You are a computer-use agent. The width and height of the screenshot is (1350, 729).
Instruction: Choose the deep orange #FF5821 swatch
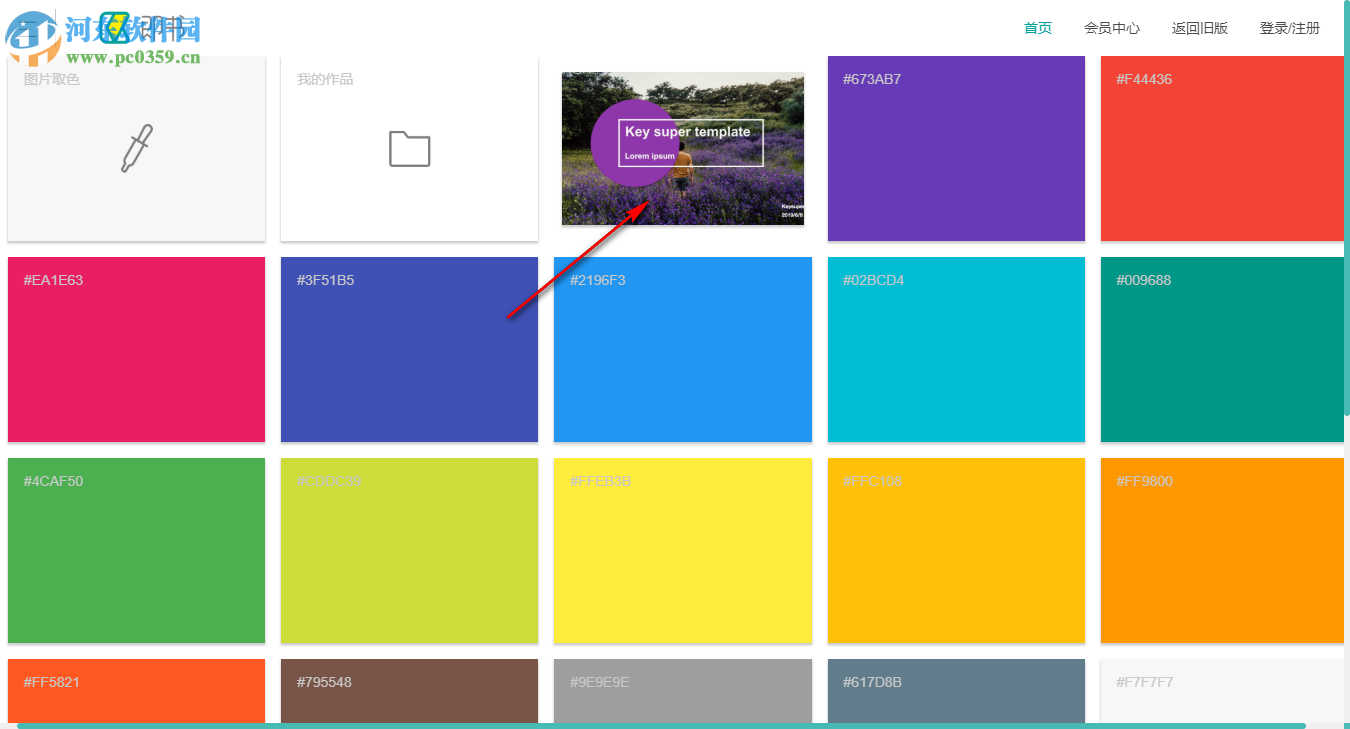136,690
